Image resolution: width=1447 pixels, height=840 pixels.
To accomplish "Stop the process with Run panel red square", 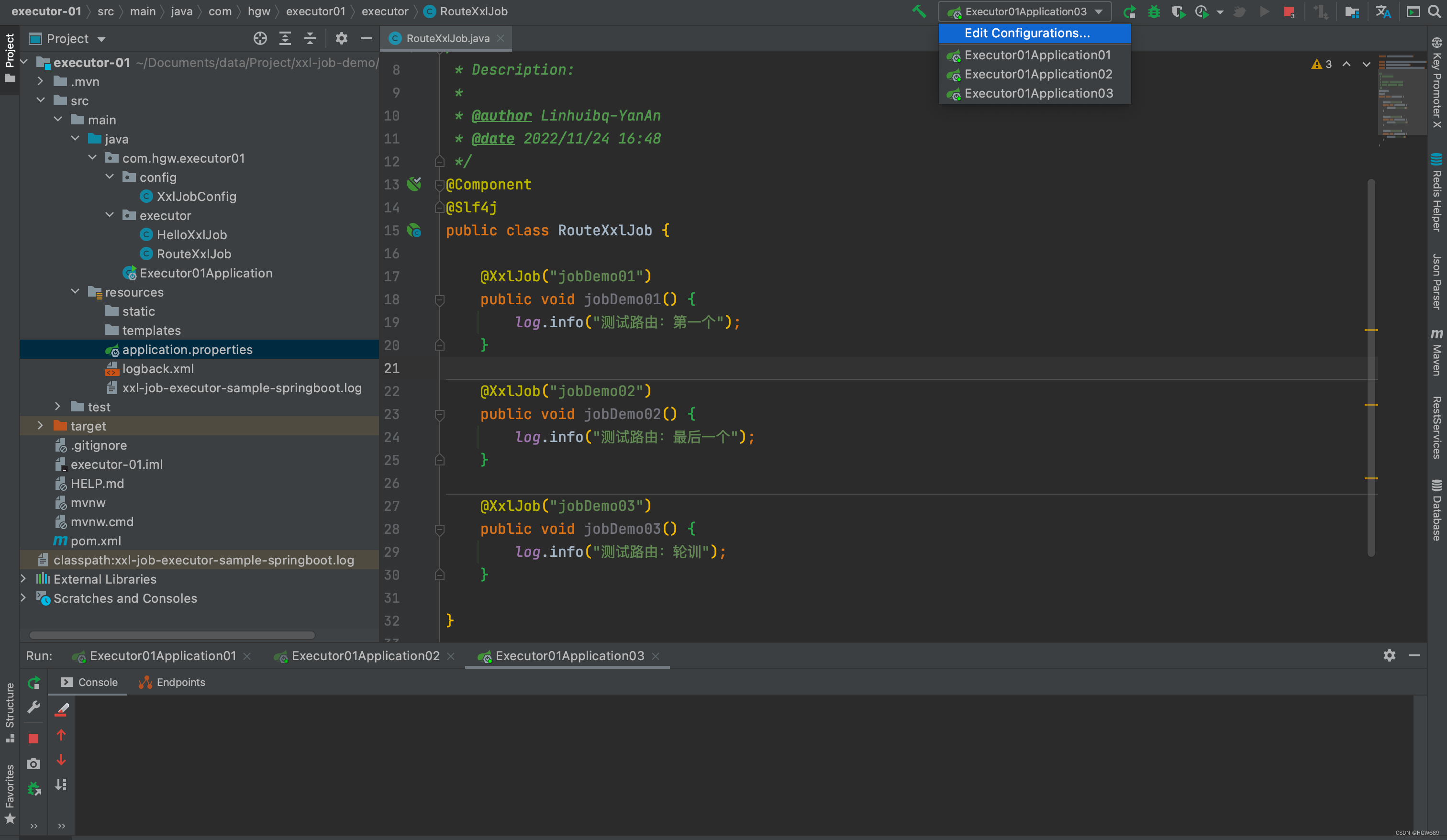I will coord(33,739).
